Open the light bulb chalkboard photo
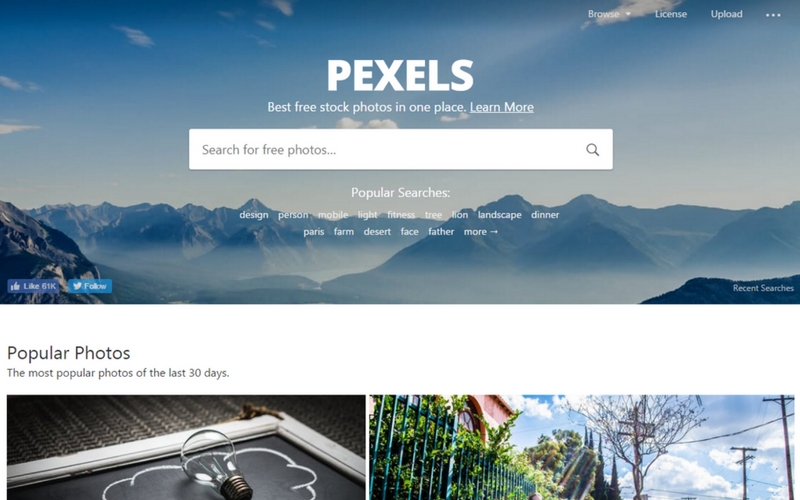 coord(186,447)
